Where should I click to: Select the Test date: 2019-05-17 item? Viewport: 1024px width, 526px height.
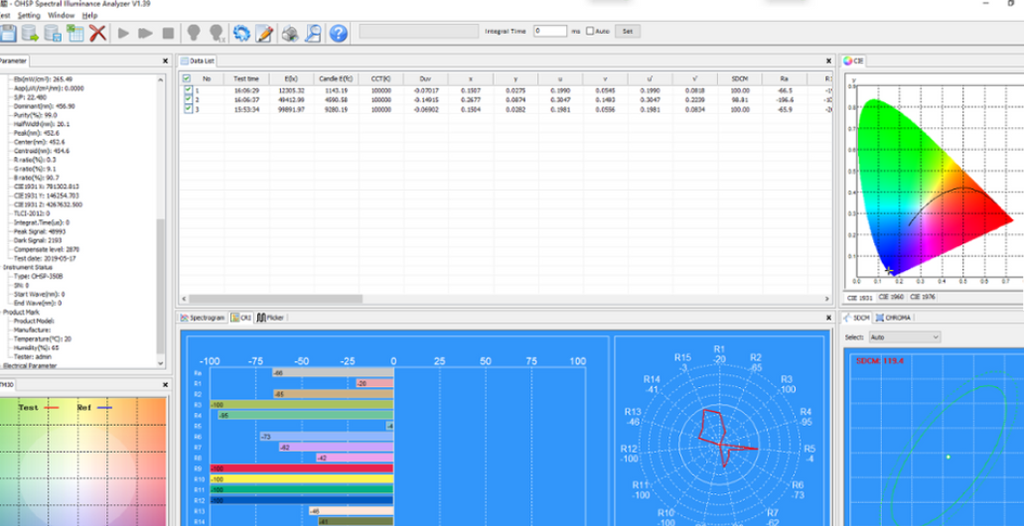44,258
